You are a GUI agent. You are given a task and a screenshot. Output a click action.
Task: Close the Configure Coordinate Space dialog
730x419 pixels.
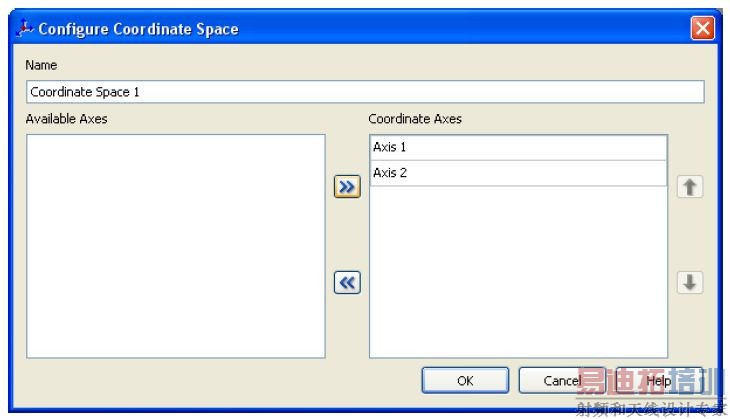[x=702, y=28]
